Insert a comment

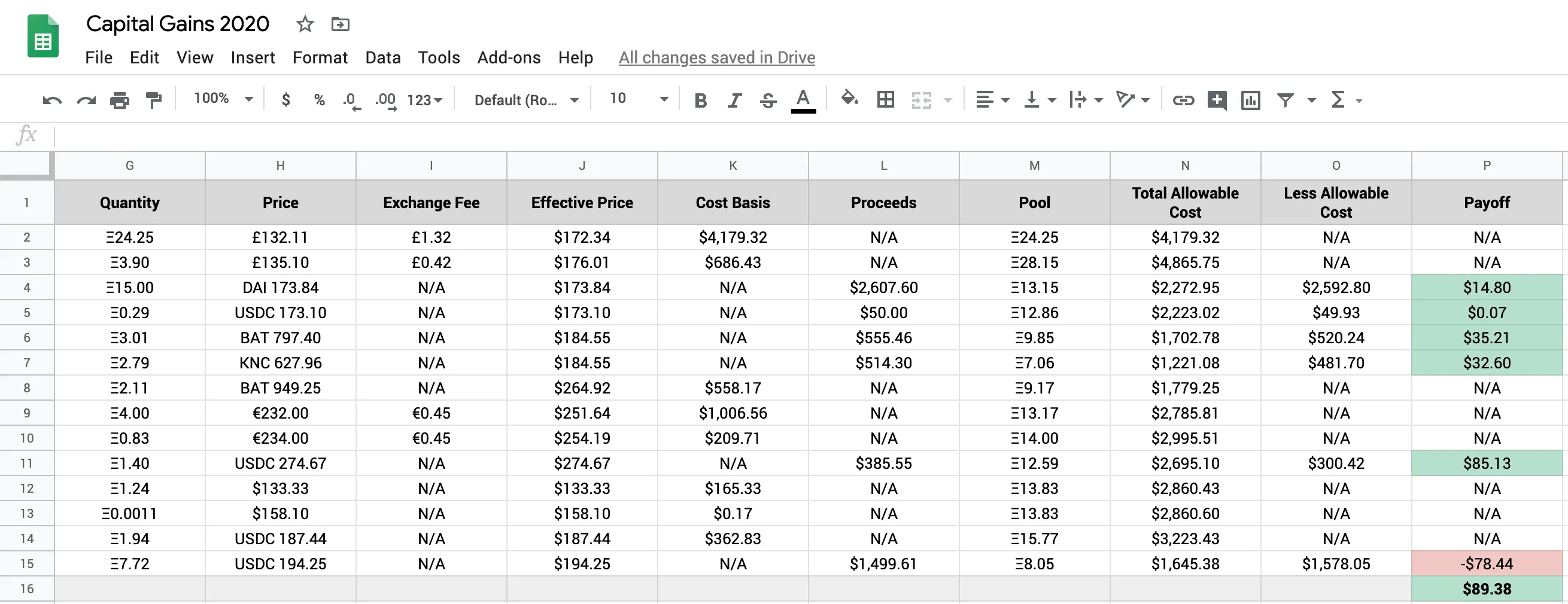(x=1217, y=100)
